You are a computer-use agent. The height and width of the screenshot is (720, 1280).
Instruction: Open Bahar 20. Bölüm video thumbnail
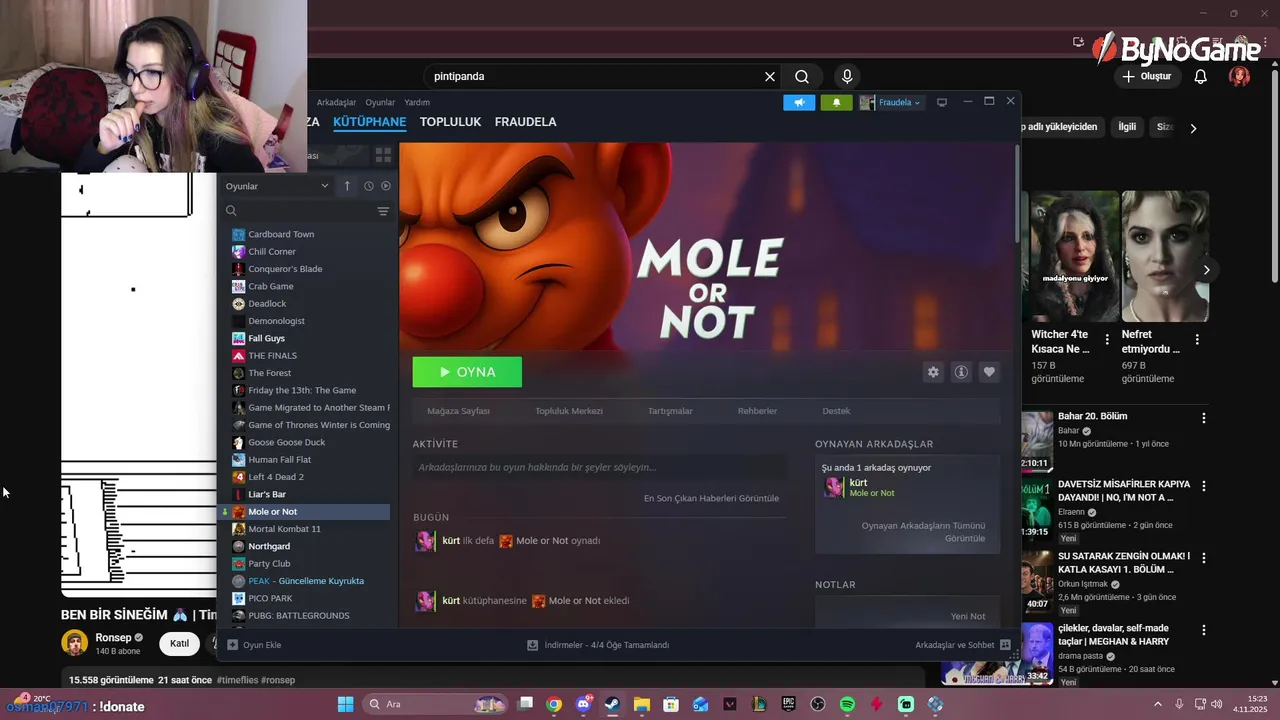pyautogui.click(x=1037, y=440)
